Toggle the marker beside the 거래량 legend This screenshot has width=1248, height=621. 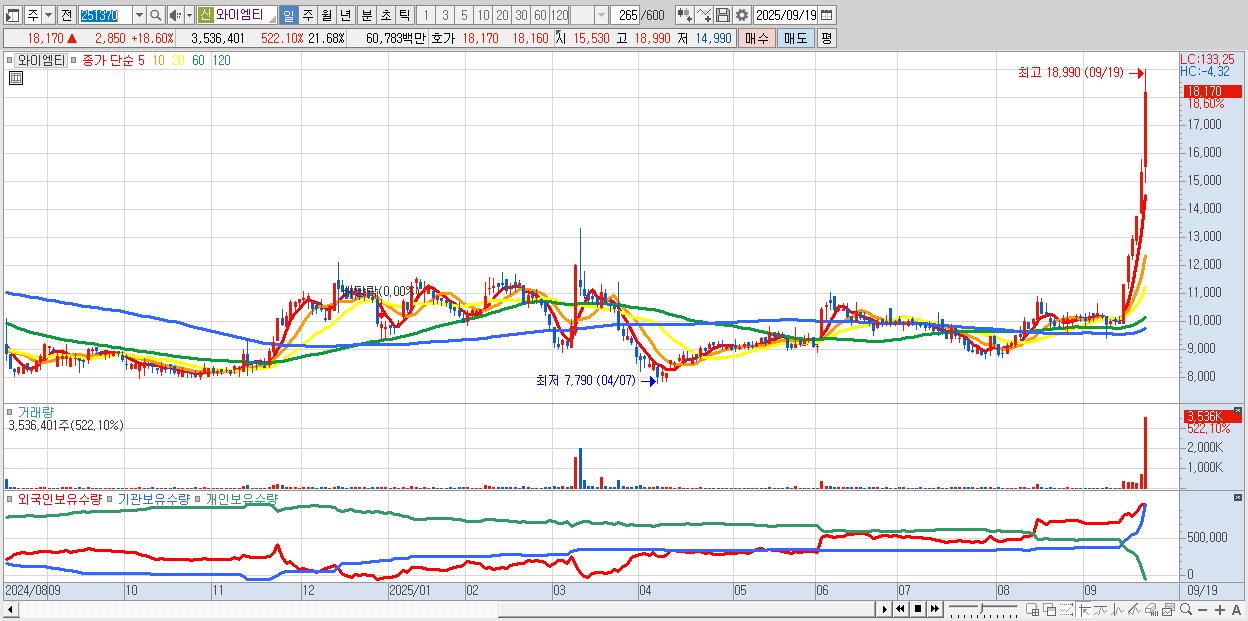(11, 411)
